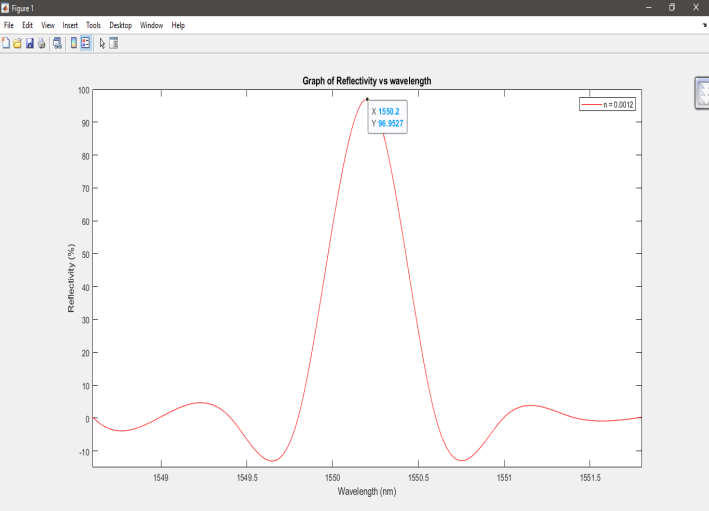Select the legend box n = 0.0012
Screen dimensions: 709x511
point(607,104)
